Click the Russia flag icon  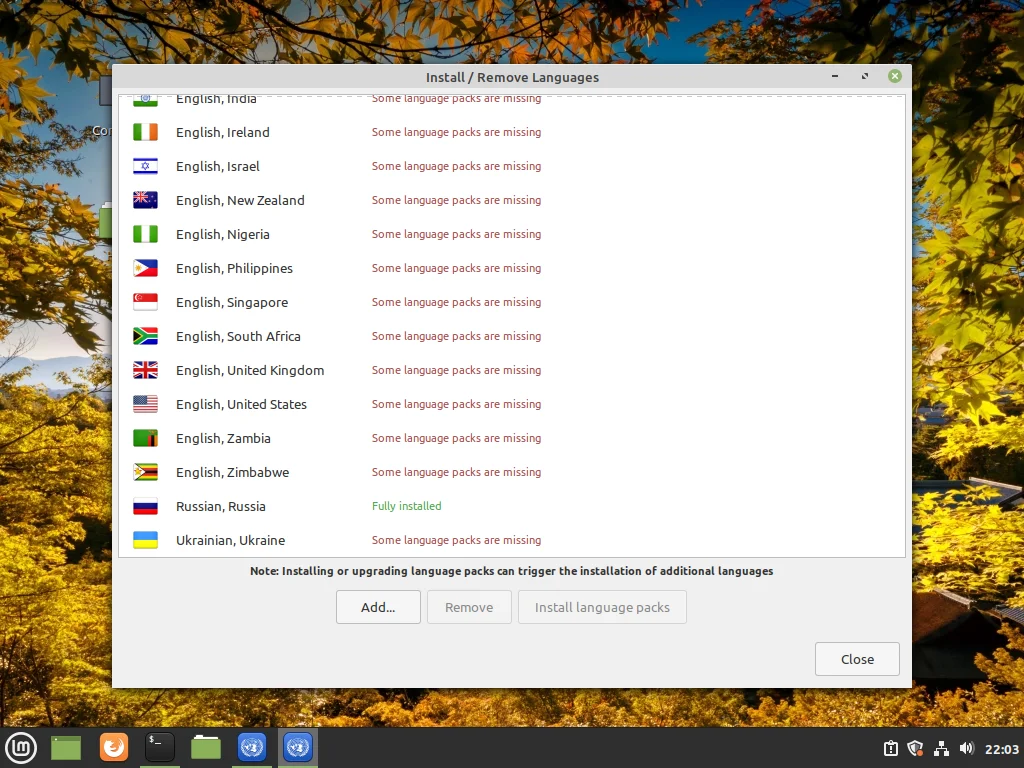(145, 506)
